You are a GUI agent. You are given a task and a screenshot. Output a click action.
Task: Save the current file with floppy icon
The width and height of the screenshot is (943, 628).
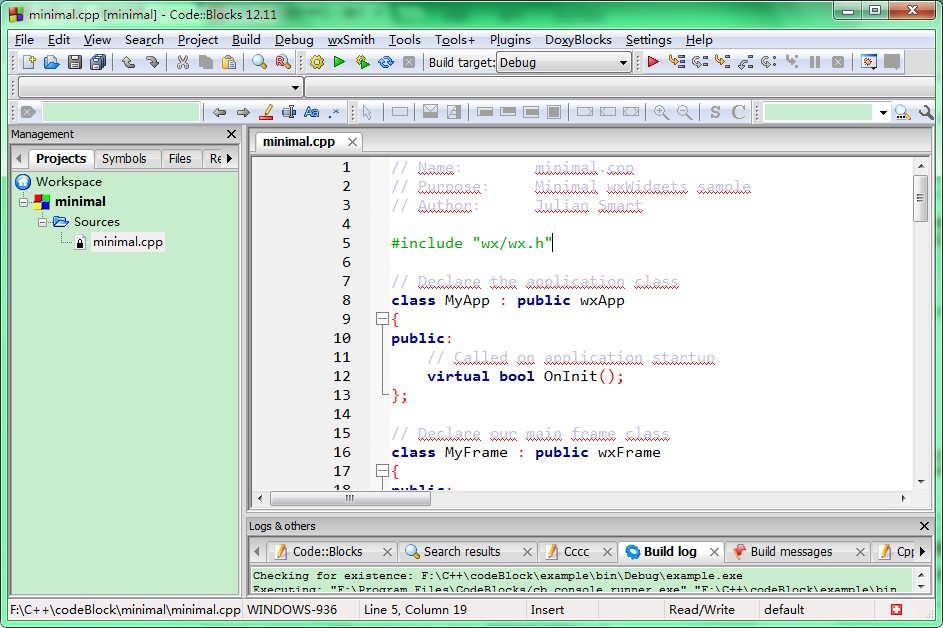(x=75, y=62)
